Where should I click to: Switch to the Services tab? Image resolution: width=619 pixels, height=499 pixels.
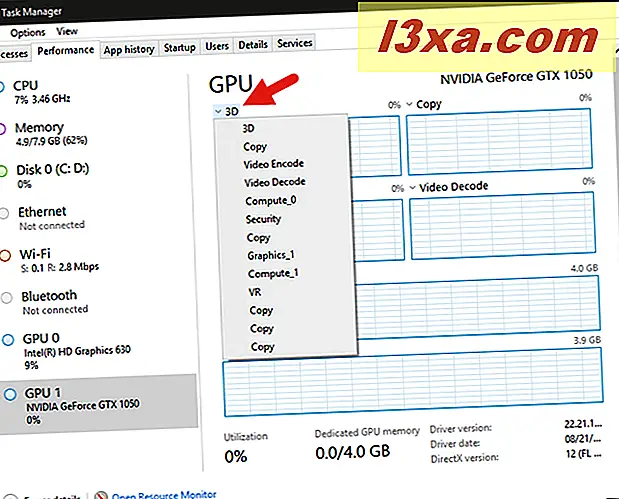click(x=294, y=43)
